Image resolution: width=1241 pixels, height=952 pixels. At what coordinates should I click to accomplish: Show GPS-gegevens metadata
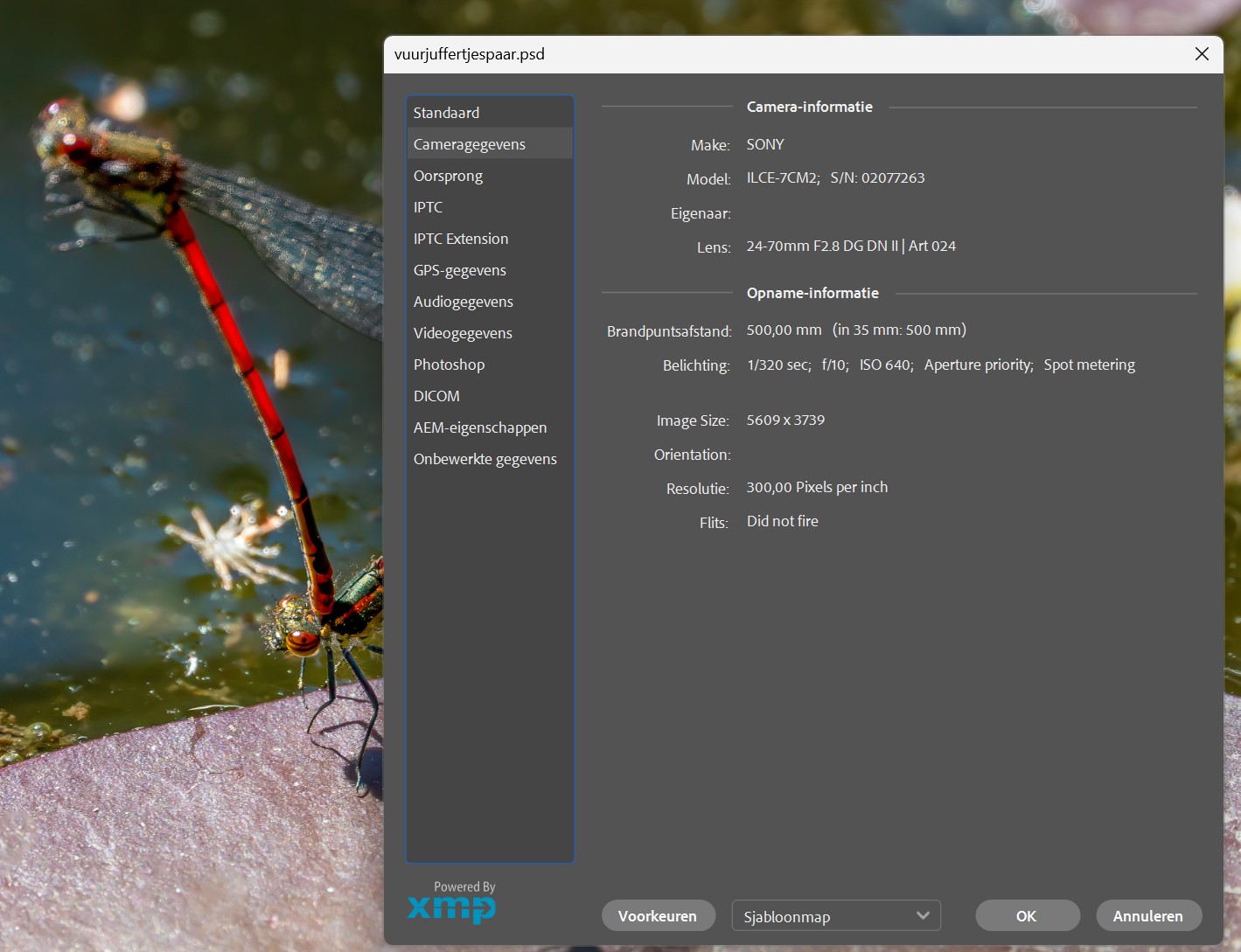[x=490, y=270]
